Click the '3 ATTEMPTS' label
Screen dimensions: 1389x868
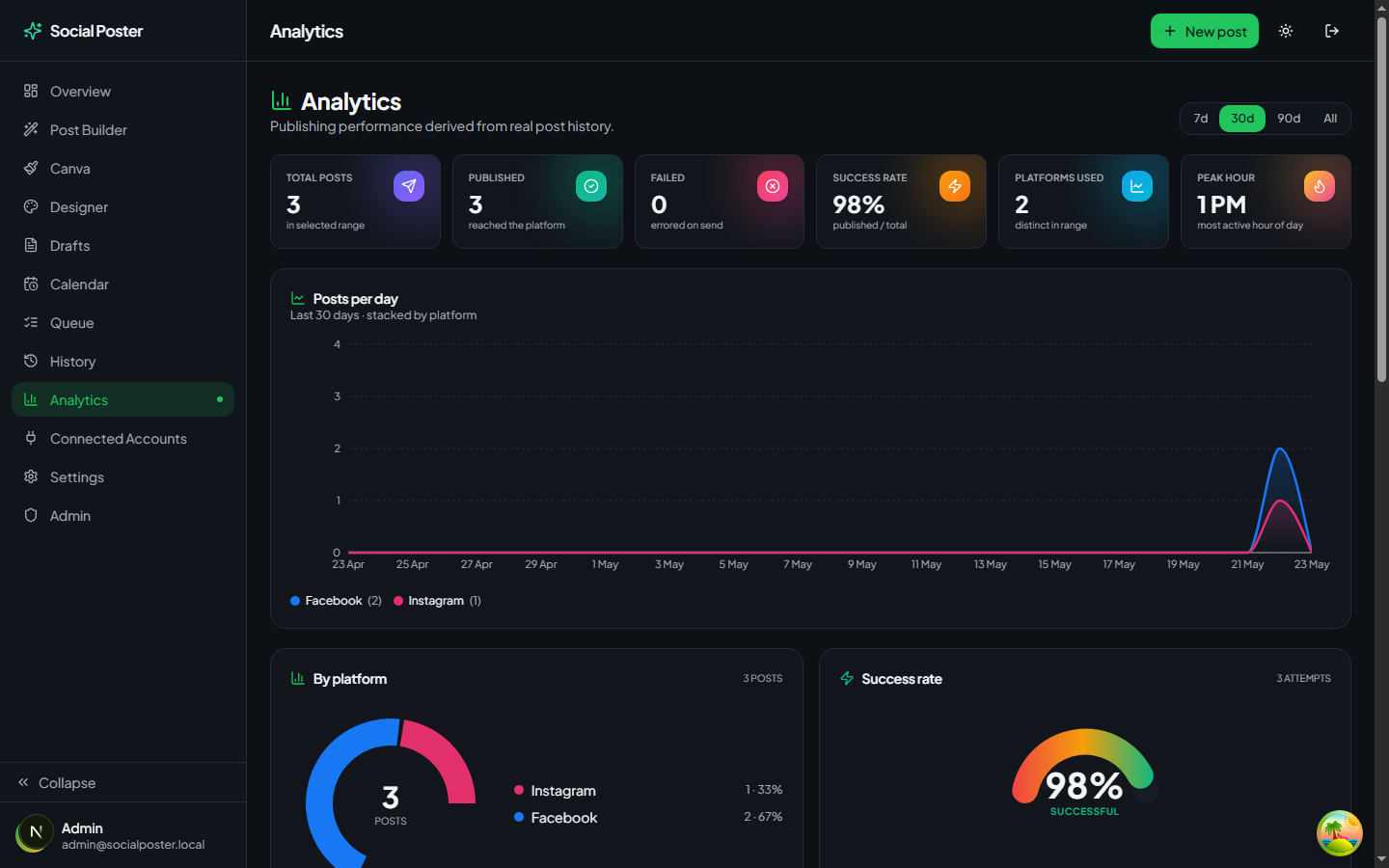click(x=1303, y=679)
